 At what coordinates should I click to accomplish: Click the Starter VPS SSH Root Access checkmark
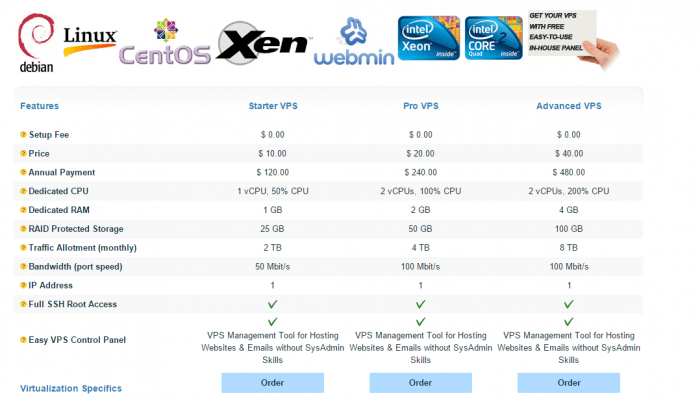272,304
